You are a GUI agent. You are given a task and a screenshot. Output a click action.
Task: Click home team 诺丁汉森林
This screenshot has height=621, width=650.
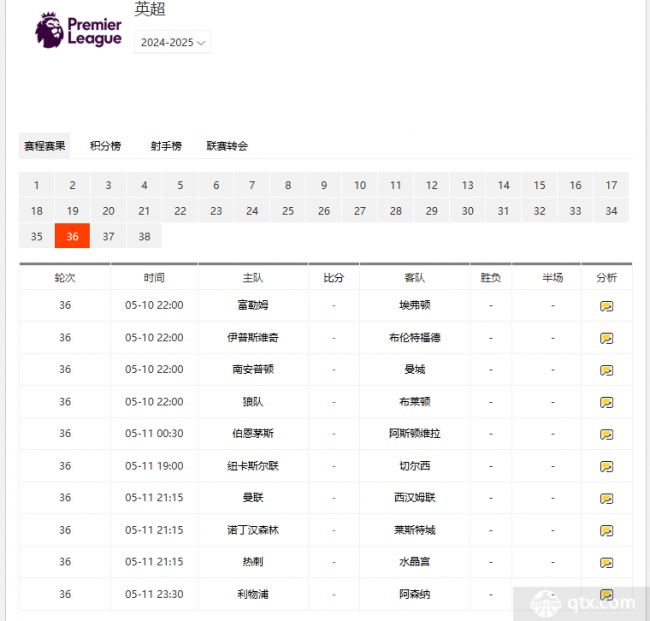(253, 530)
